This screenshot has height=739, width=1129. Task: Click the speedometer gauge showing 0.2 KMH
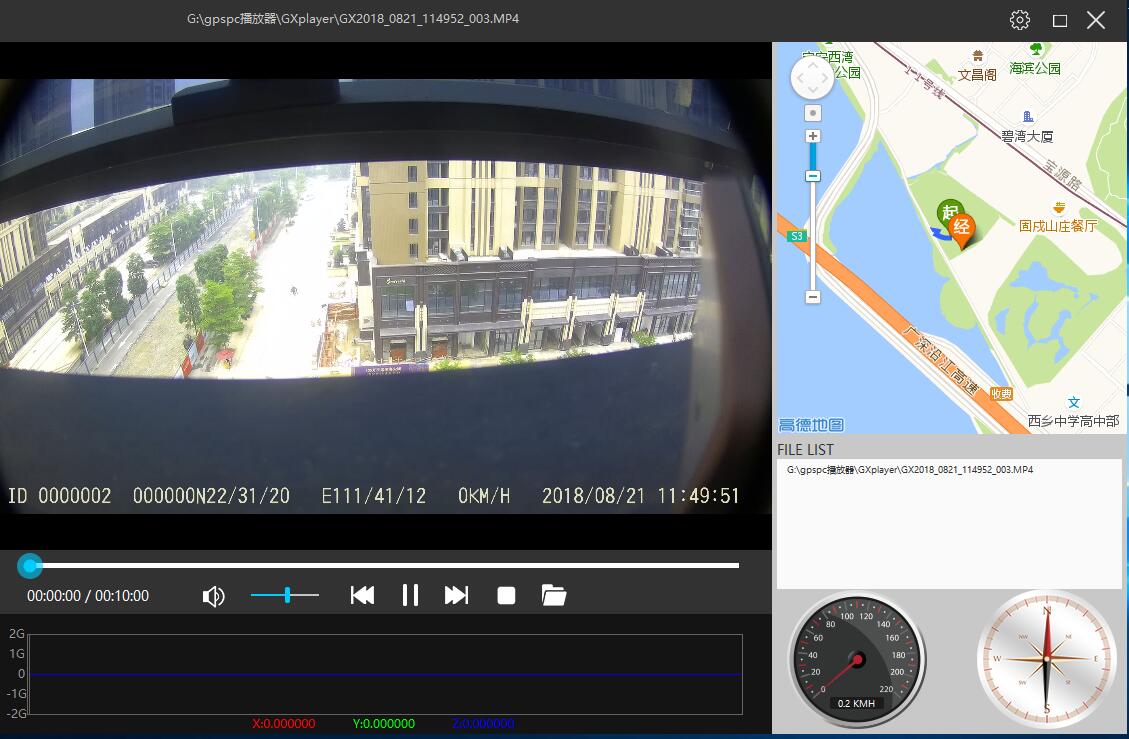click(856, 658)
